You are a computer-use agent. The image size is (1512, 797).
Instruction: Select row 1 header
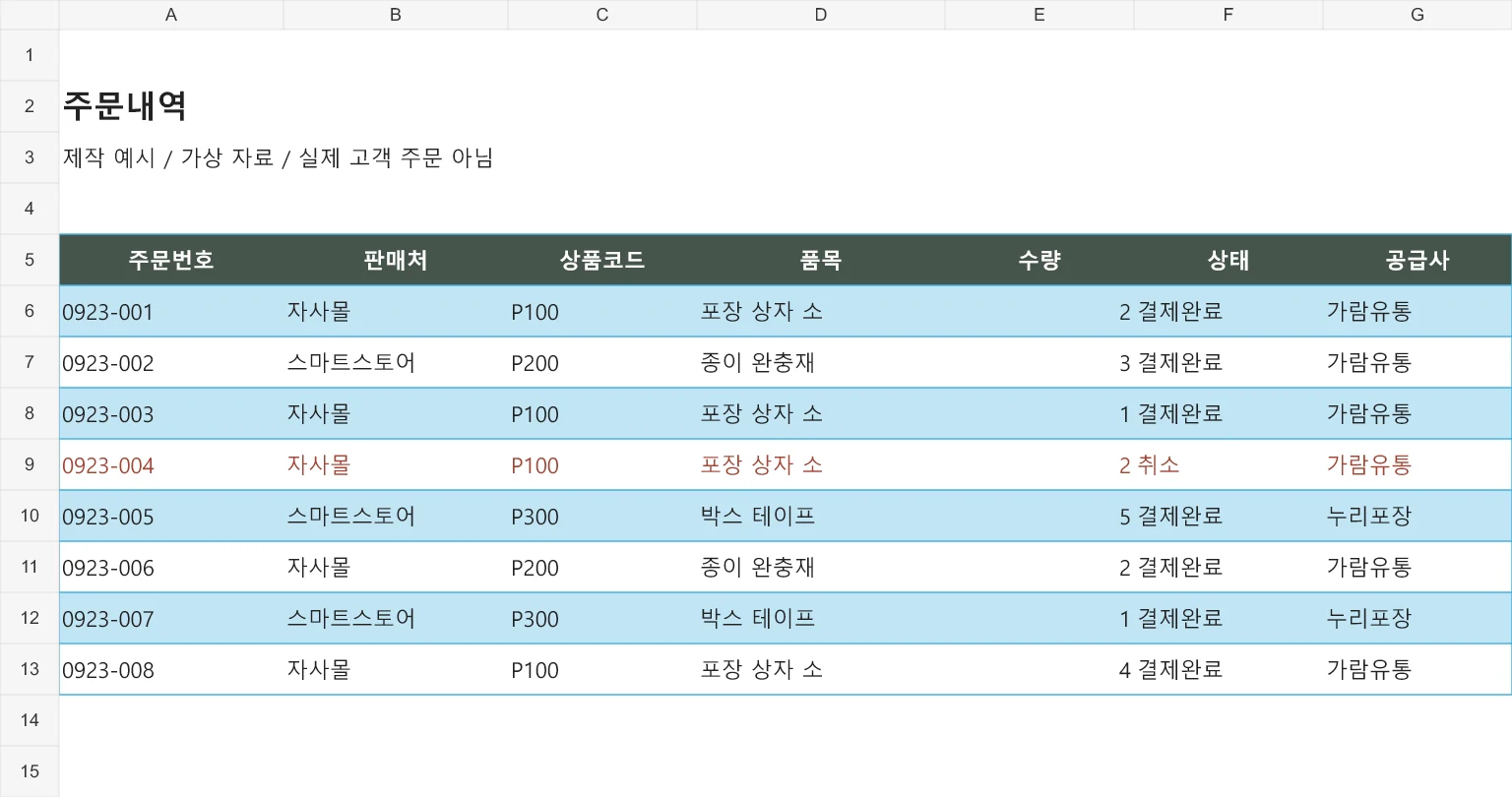(30, 55)
